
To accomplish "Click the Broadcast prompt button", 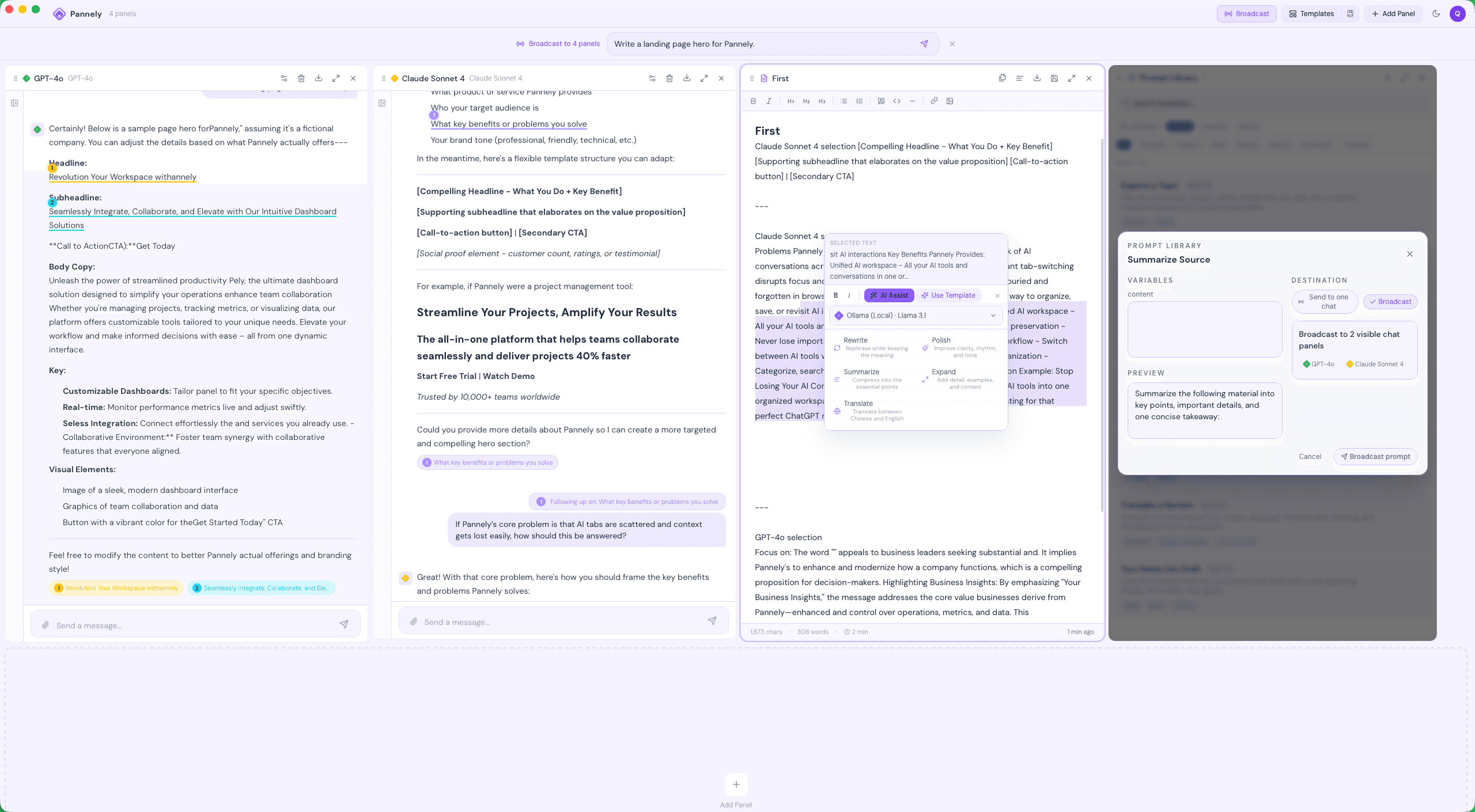I will coord(1375,457).
